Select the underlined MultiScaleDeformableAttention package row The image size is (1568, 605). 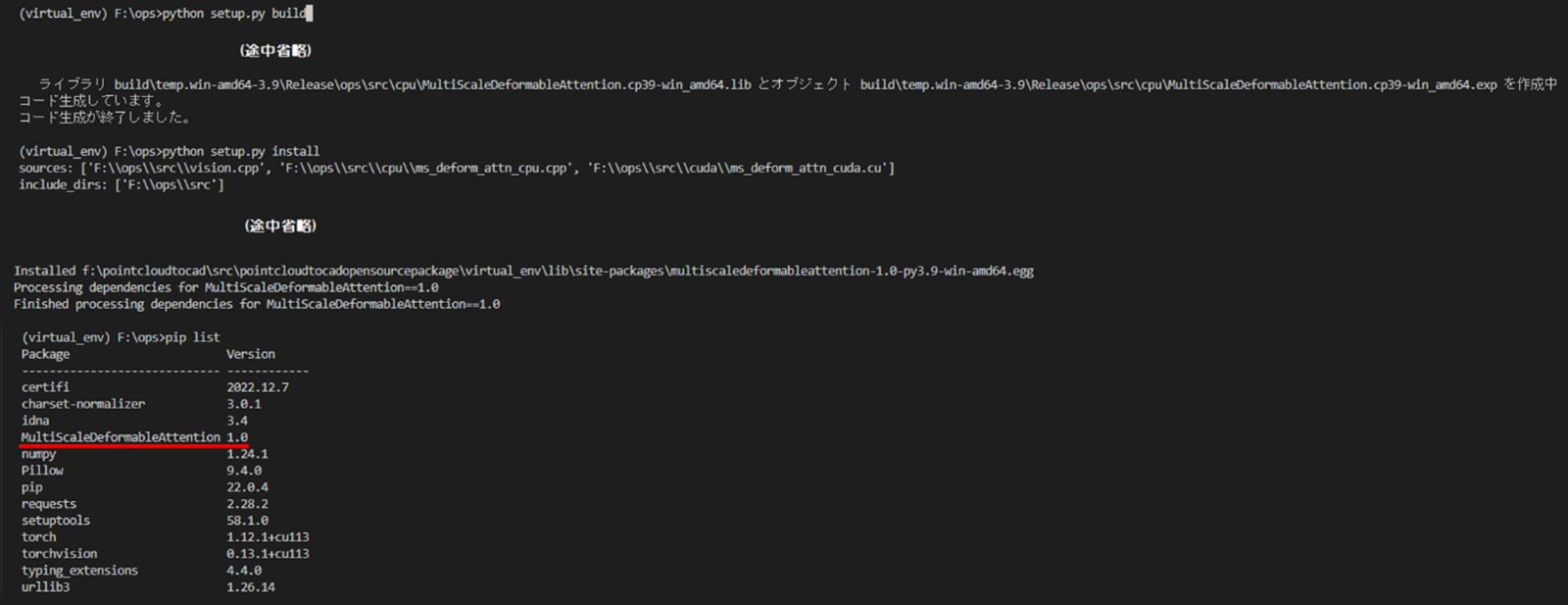(x=134, y=437)
